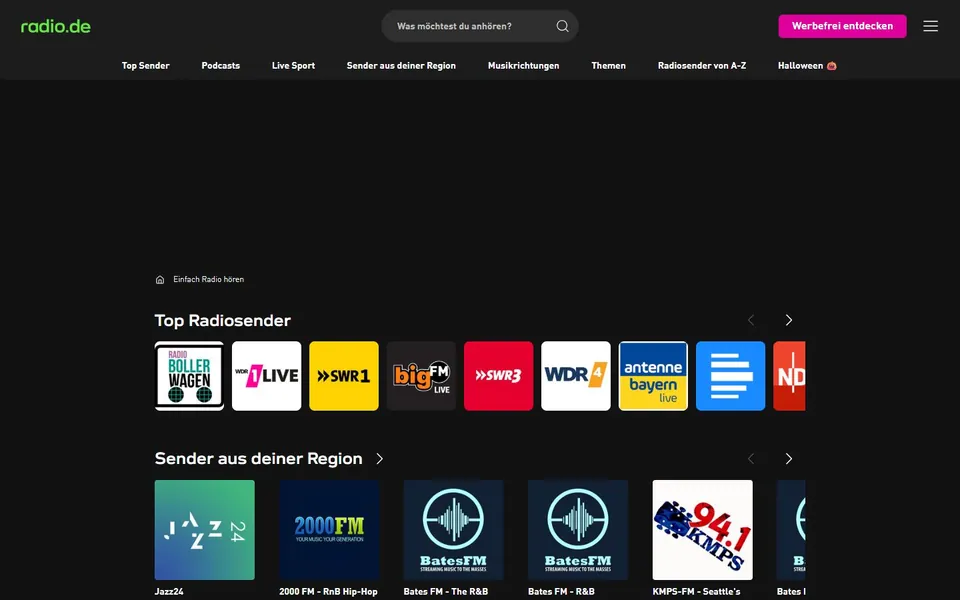
Task: Click the radio.de logo
Action: 56,26
